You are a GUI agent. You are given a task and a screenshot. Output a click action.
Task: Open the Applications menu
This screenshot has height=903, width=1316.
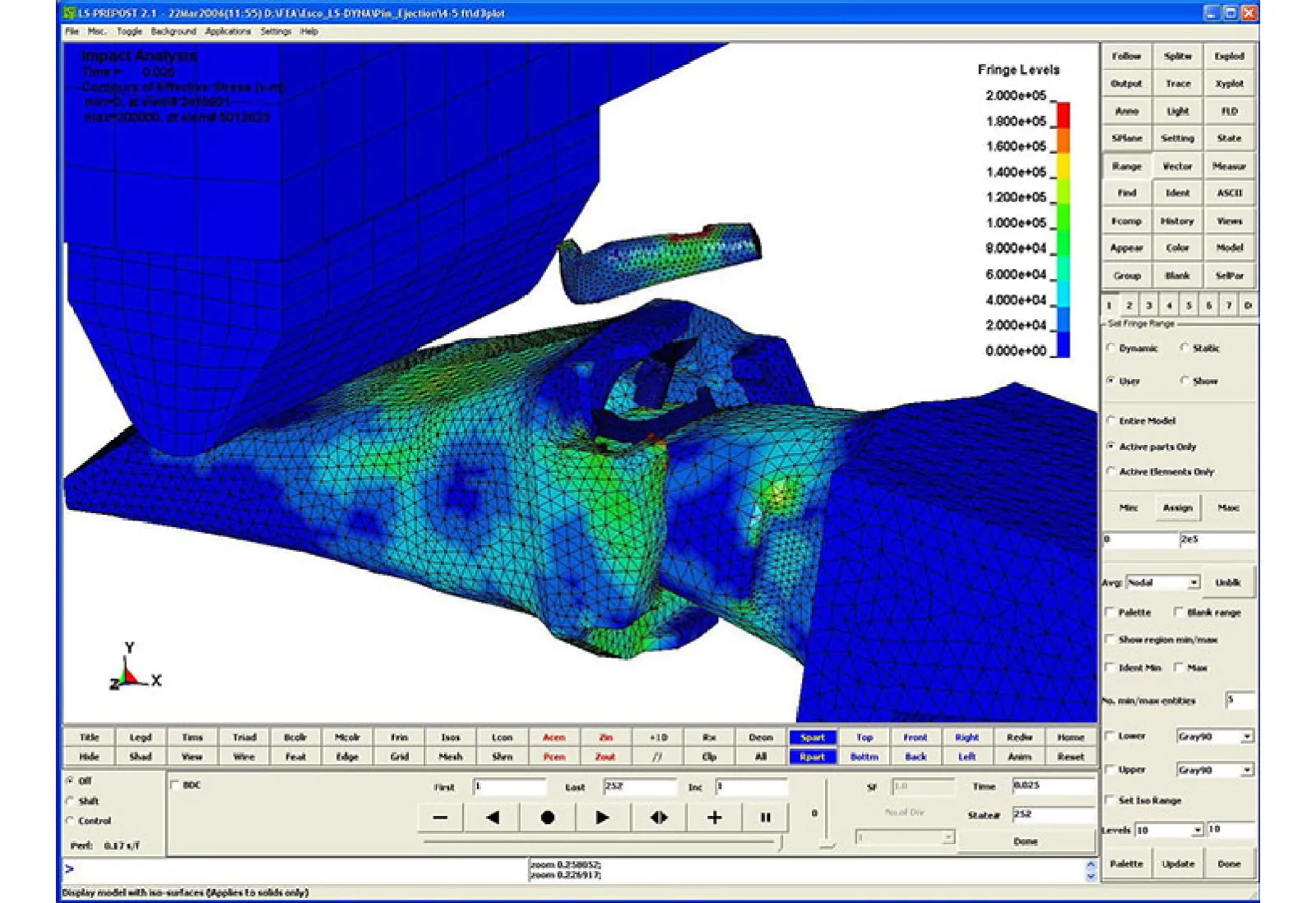[228, 31]
